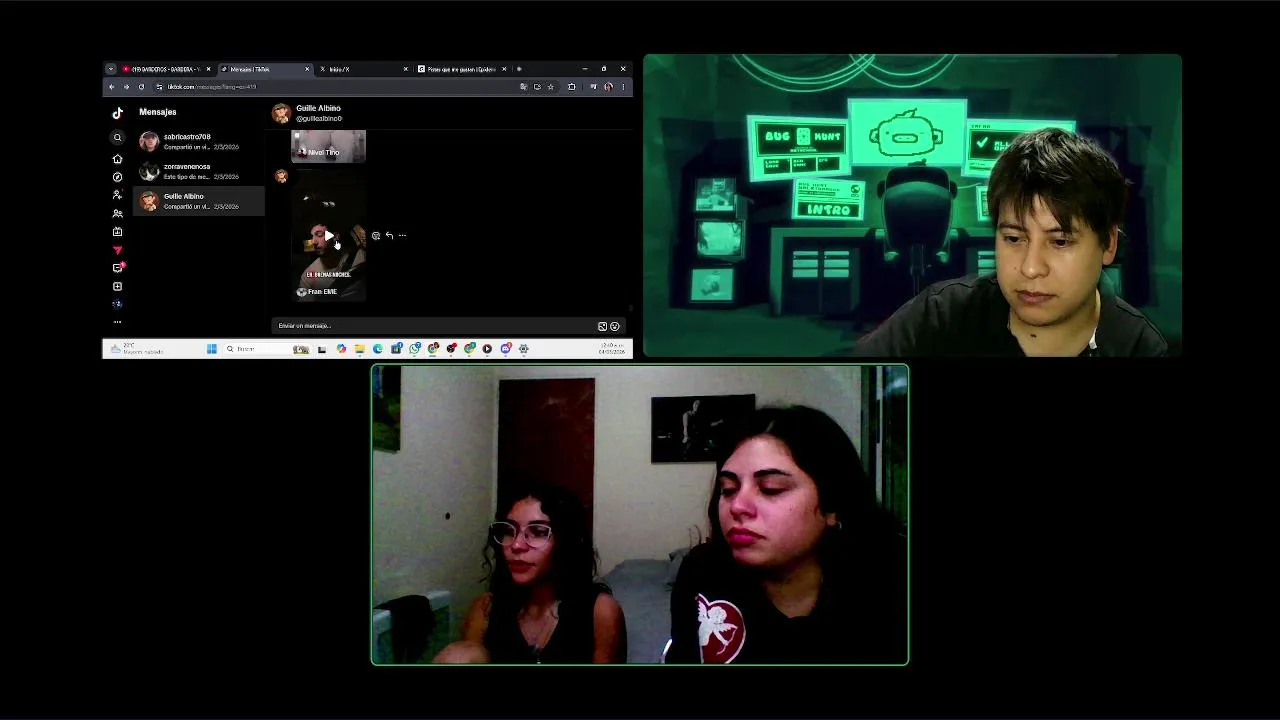This screenshot has height=720, width=1280.
Task: Open the zorravenenosa conversation
Action: [x=199, y=171]
